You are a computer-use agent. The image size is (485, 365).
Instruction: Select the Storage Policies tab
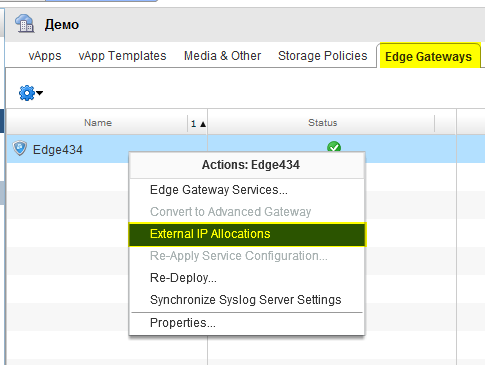pos(323,56)
